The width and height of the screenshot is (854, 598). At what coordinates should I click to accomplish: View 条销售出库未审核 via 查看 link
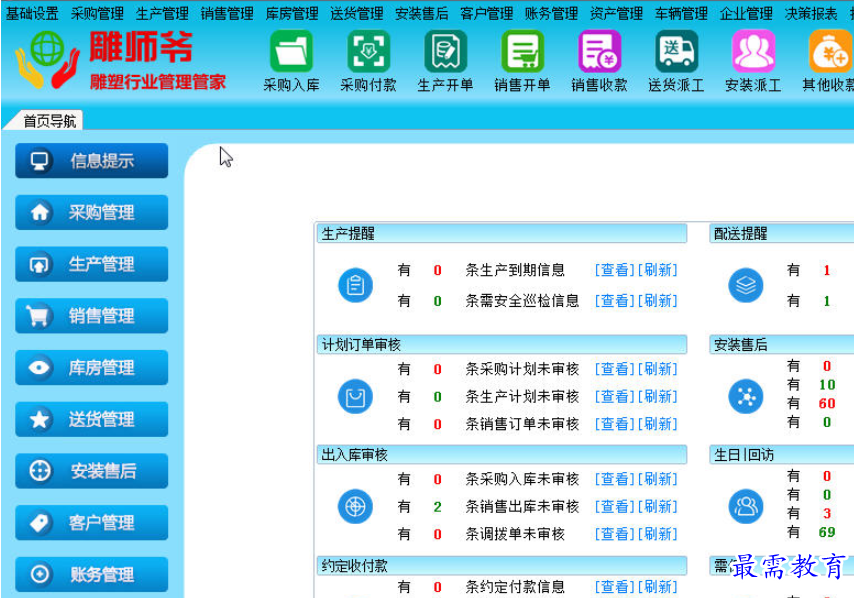[x=614, y=507]
